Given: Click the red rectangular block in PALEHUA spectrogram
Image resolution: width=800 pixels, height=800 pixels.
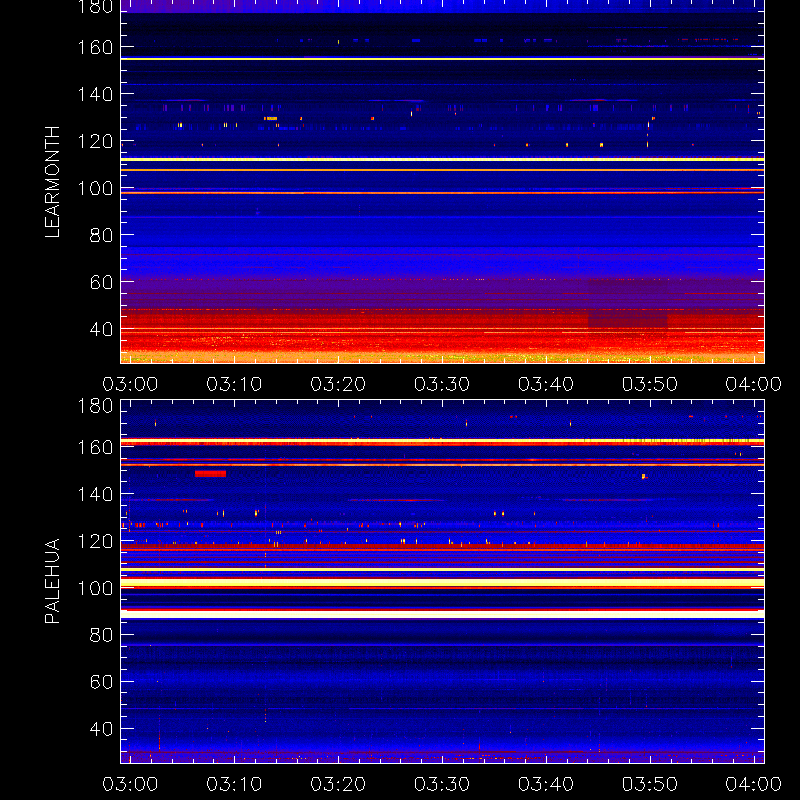Looking at the screenshot, I should coord(210,474).
